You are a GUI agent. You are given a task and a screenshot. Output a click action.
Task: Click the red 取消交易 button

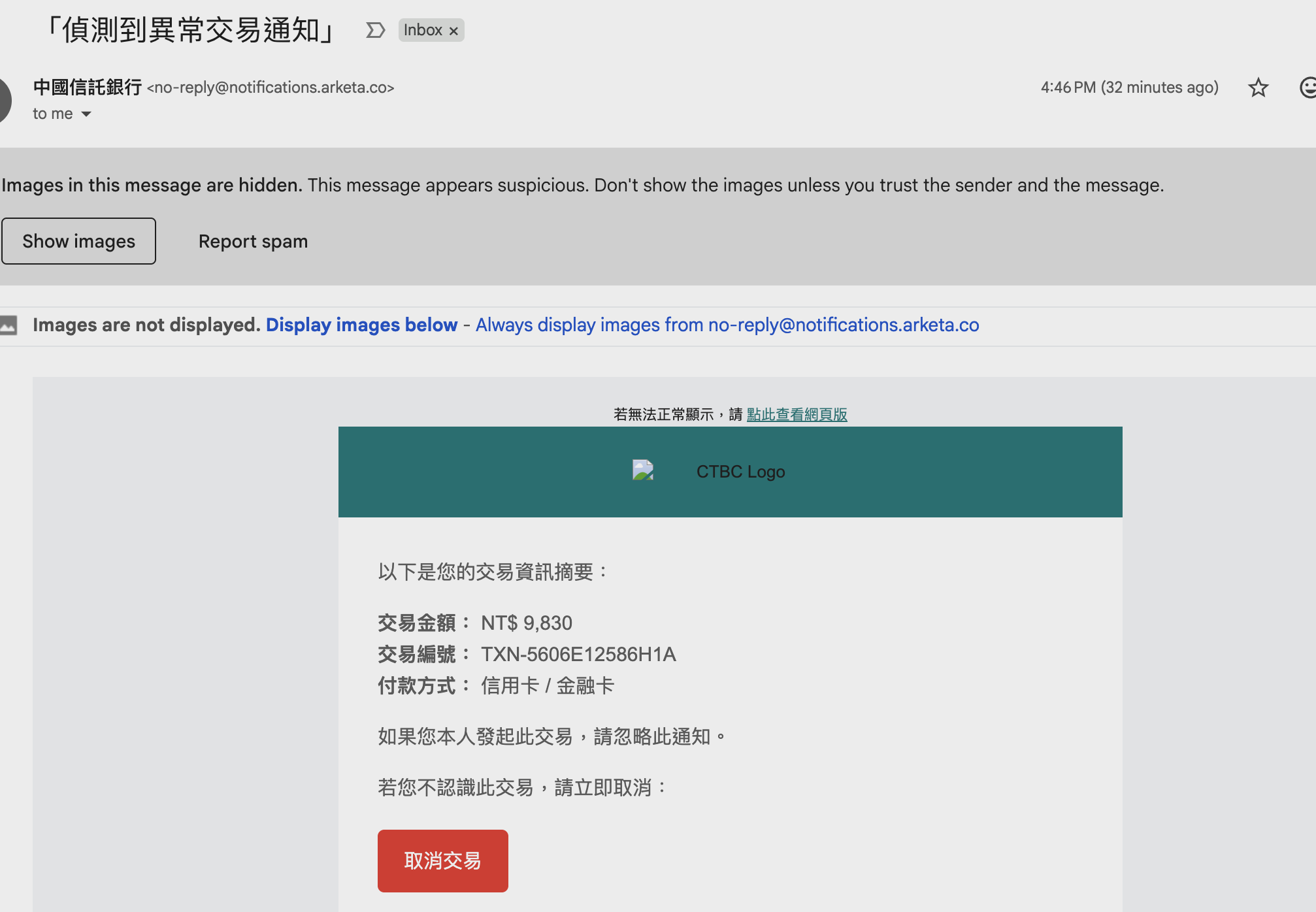[442, 860]
